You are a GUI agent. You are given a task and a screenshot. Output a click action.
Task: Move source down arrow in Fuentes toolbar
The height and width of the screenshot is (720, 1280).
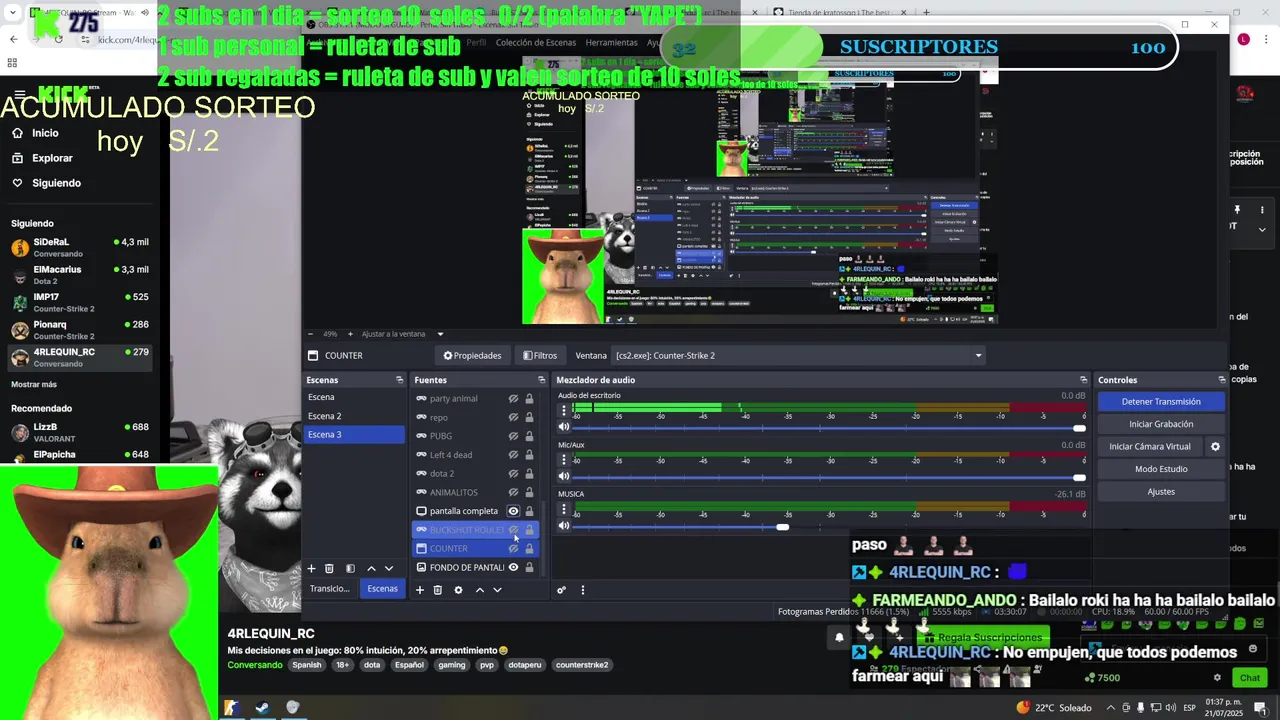click(x=497, y=590)
